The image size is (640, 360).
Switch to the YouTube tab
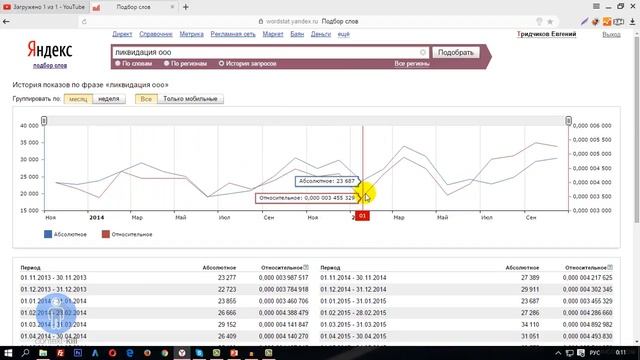(x=44, y=7)
